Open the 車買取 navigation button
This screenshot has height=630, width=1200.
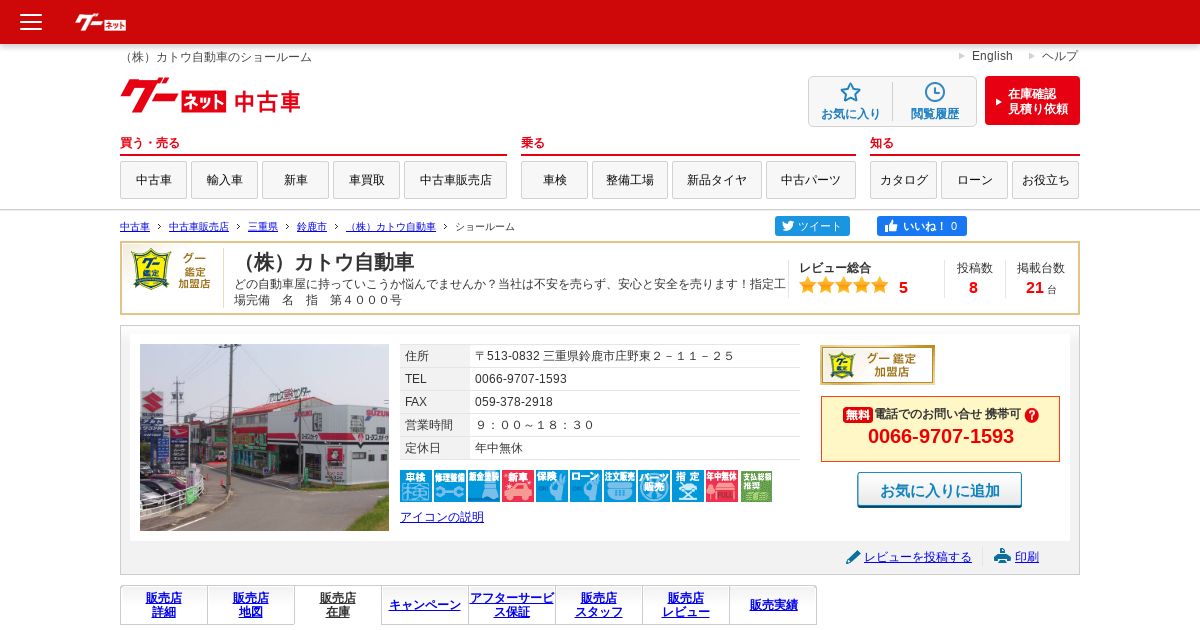[366, 180]
